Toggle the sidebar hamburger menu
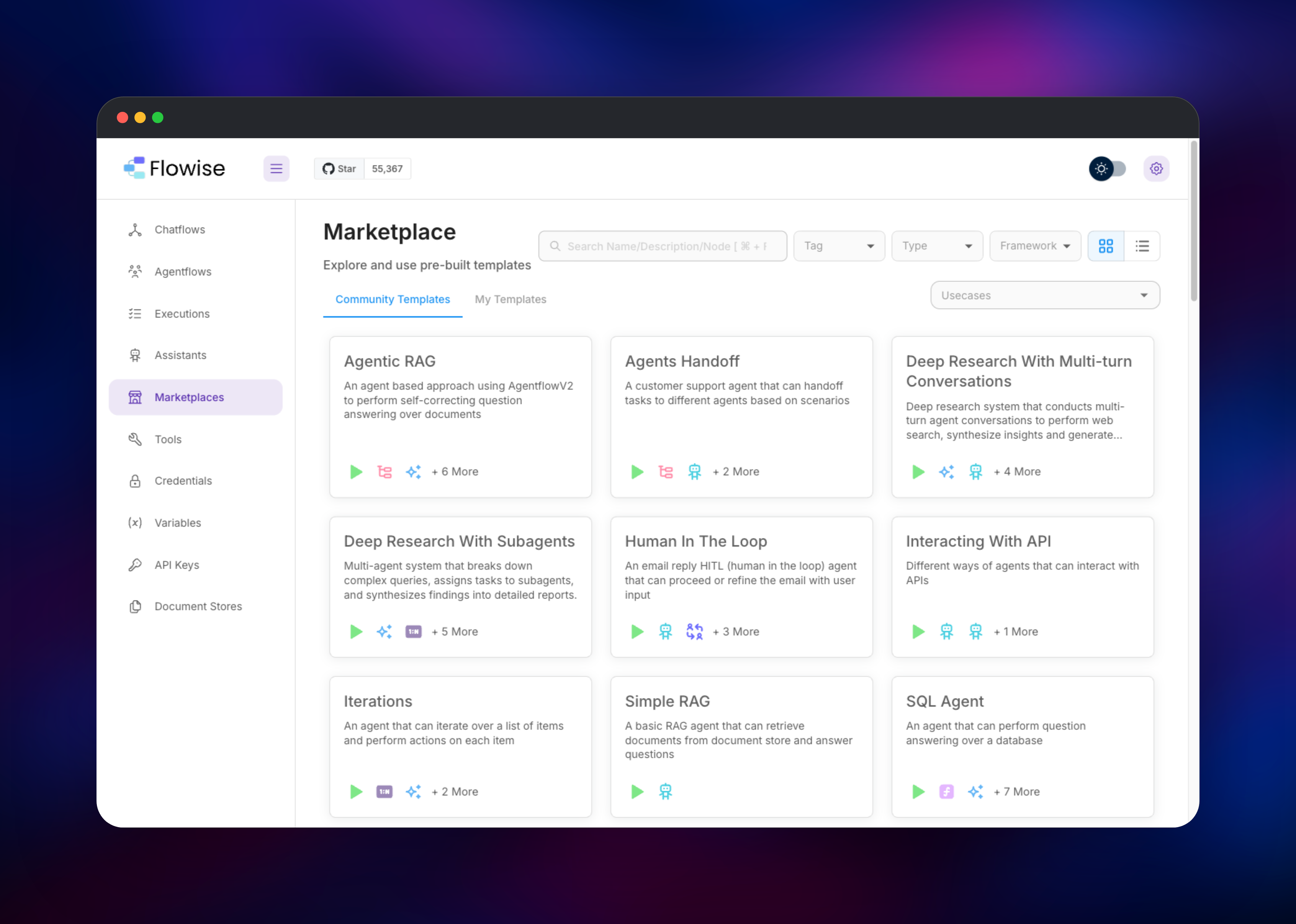The image size is (1296, 924). pyautogui.click(x=276, y=168)
